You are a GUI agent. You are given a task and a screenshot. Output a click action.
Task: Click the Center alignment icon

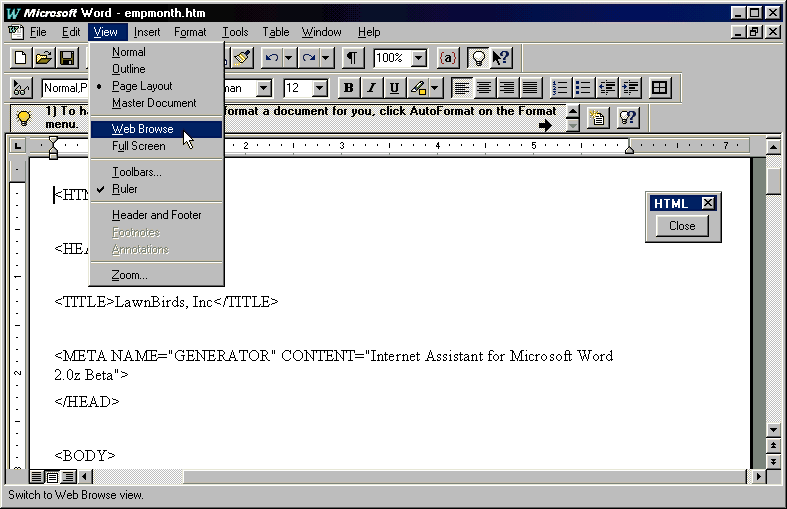pyautogui.click(x=484, y=88)
